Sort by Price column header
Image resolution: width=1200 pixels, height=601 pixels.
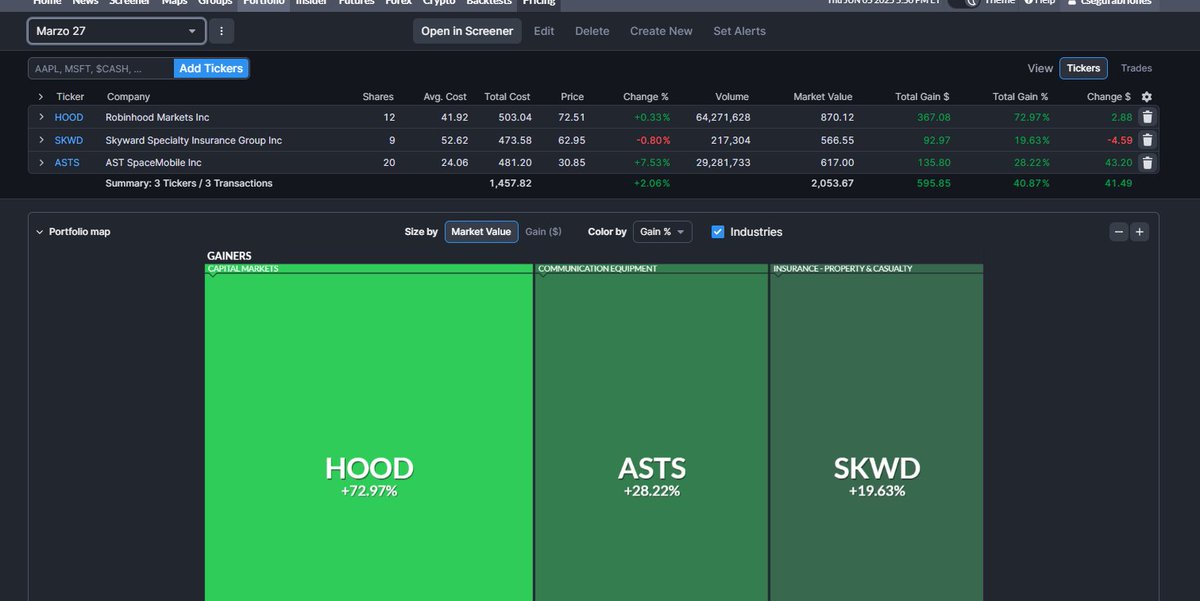572,97
